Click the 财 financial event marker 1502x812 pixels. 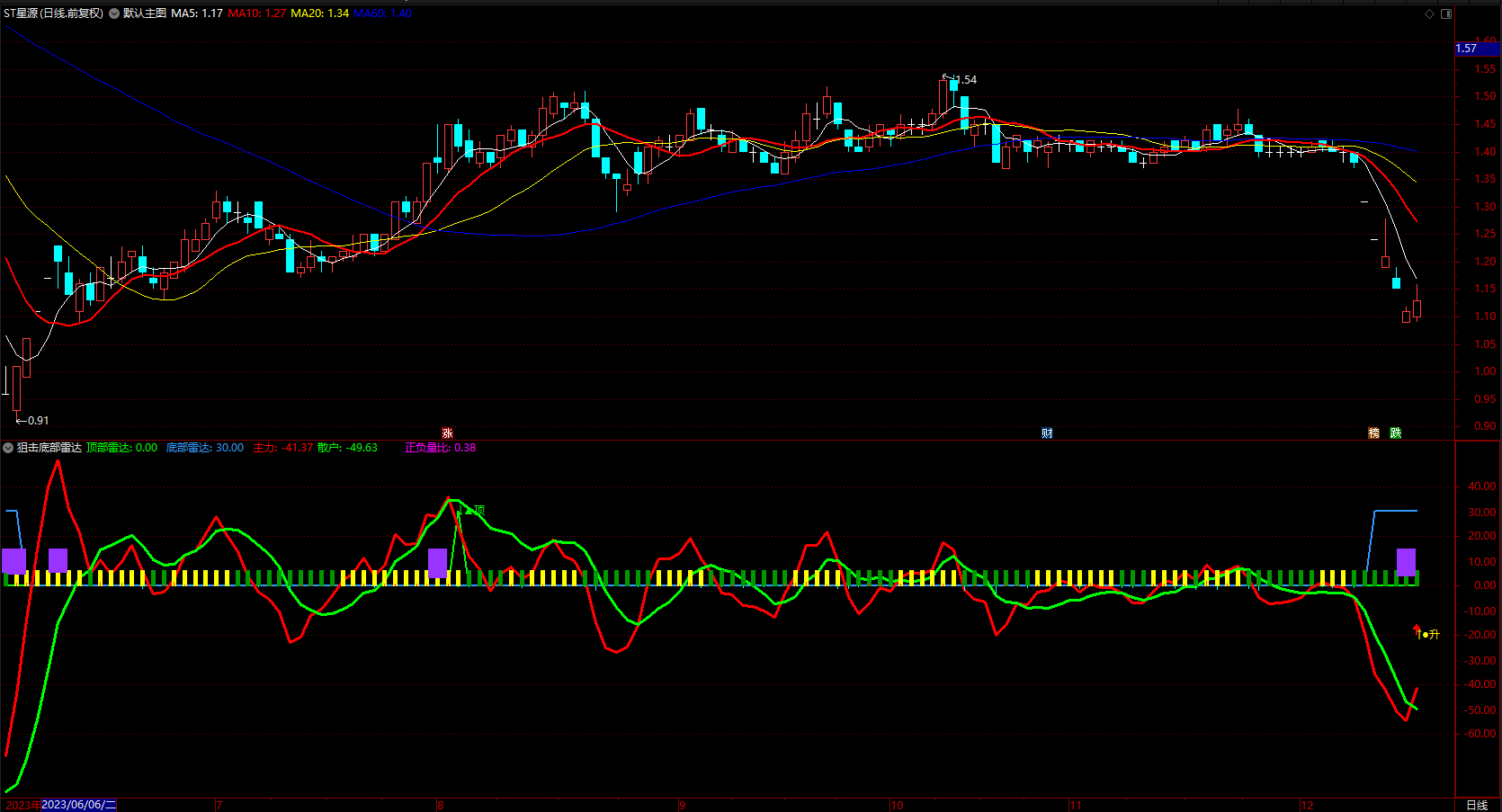pos(1047,433)
